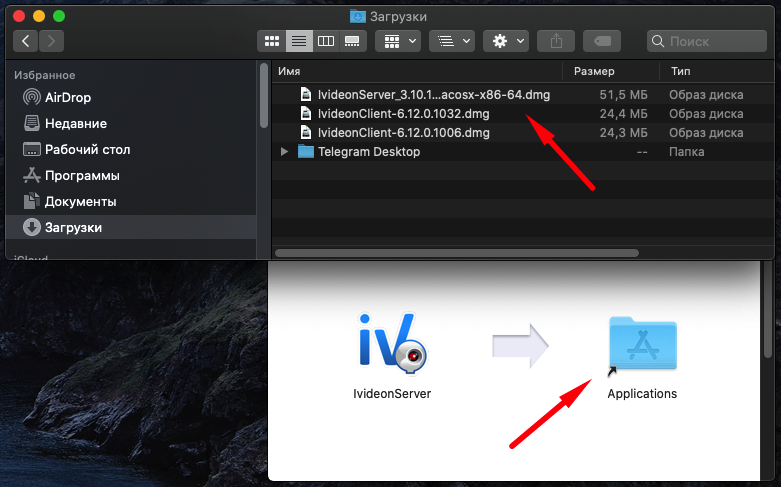This screenshot has width=781, height=487.
Task: Click the Share toolbar button
Action: point(556,41)
